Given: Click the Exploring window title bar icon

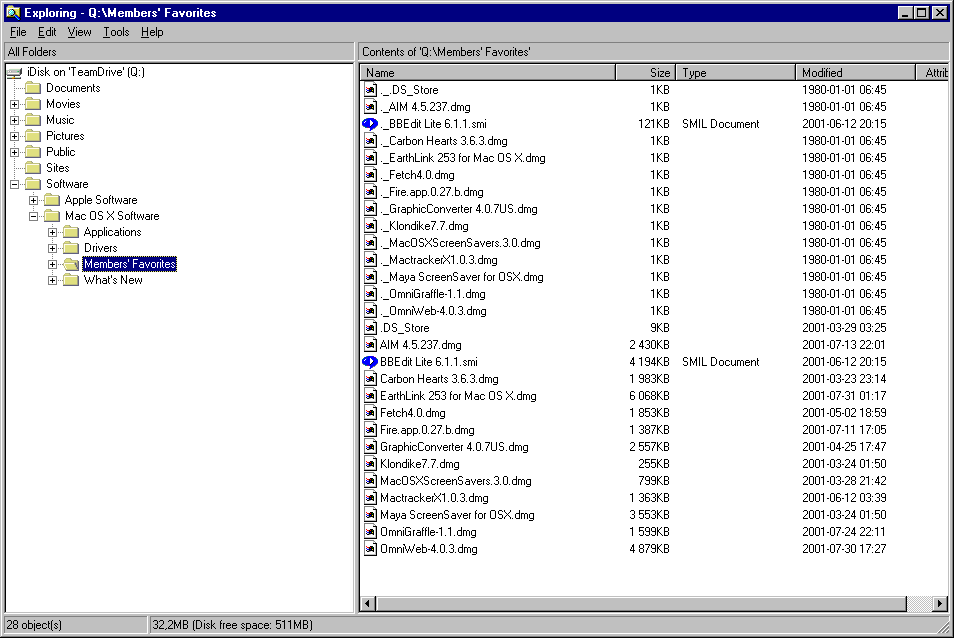Looking at the screenshot, I should [x=13, y=12].
